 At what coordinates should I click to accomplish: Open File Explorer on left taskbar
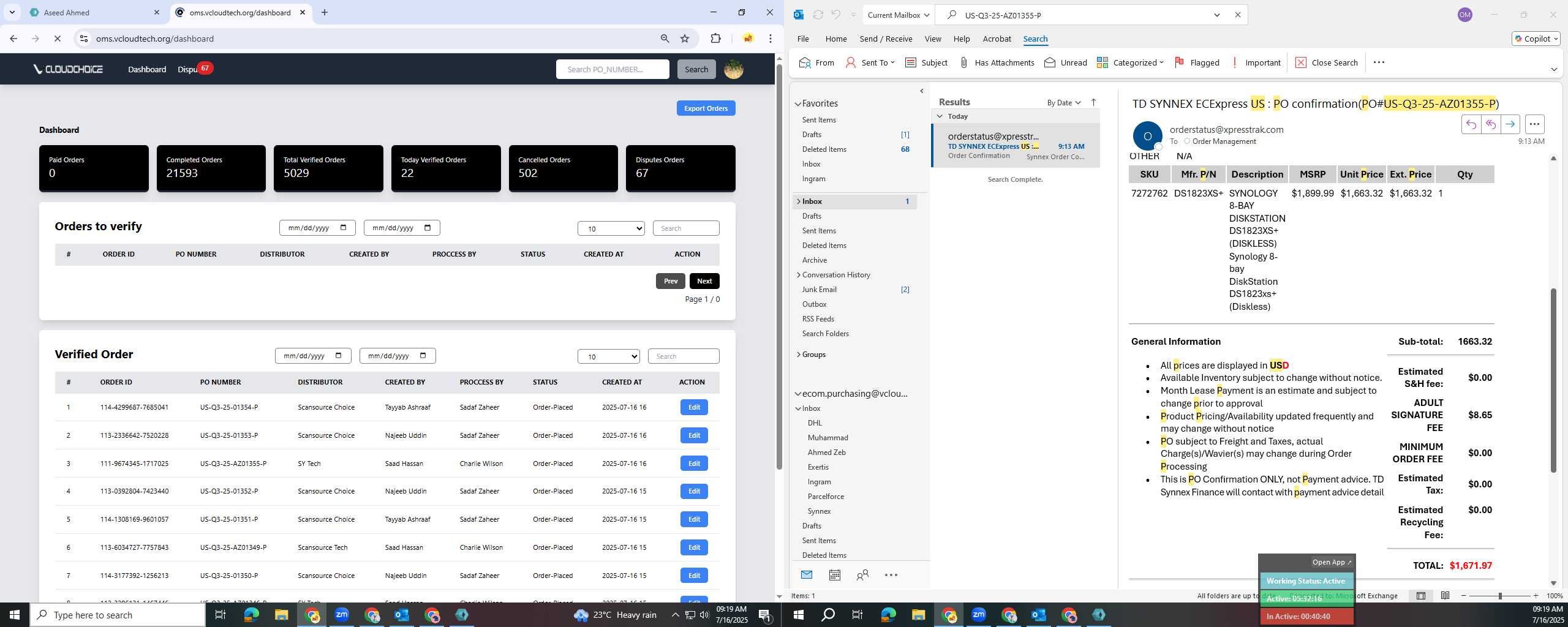[281, 615]
